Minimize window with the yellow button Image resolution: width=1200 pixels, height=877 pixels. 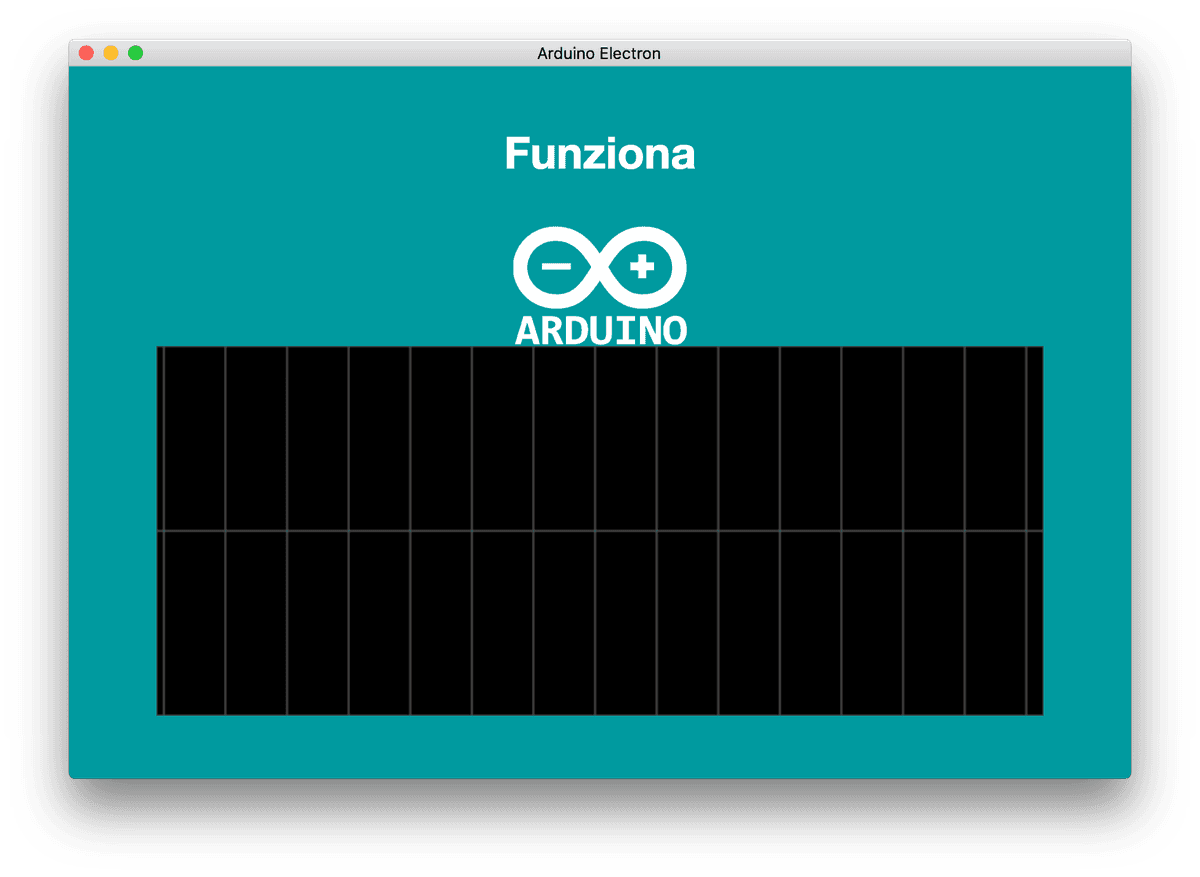pos(111,53)
